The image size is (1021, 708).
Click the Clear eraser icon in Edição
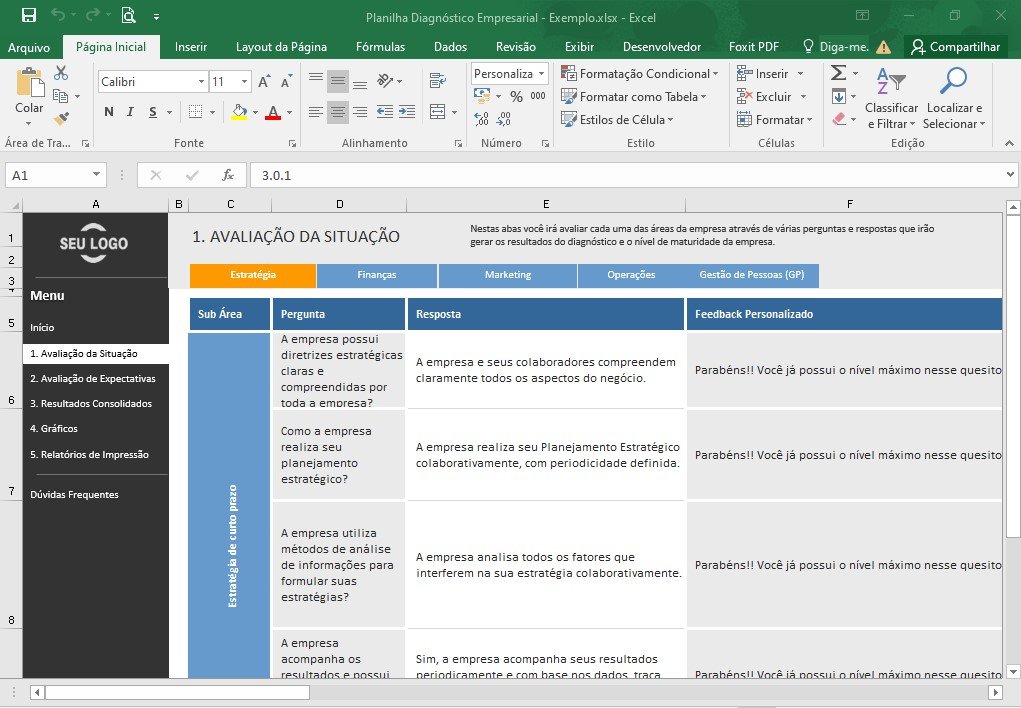tap(839, 119)
